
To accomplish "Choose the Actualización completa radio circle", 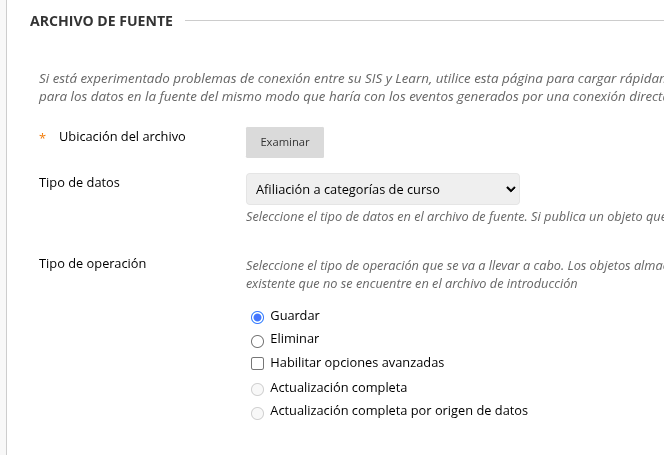I will click(257, 389).
